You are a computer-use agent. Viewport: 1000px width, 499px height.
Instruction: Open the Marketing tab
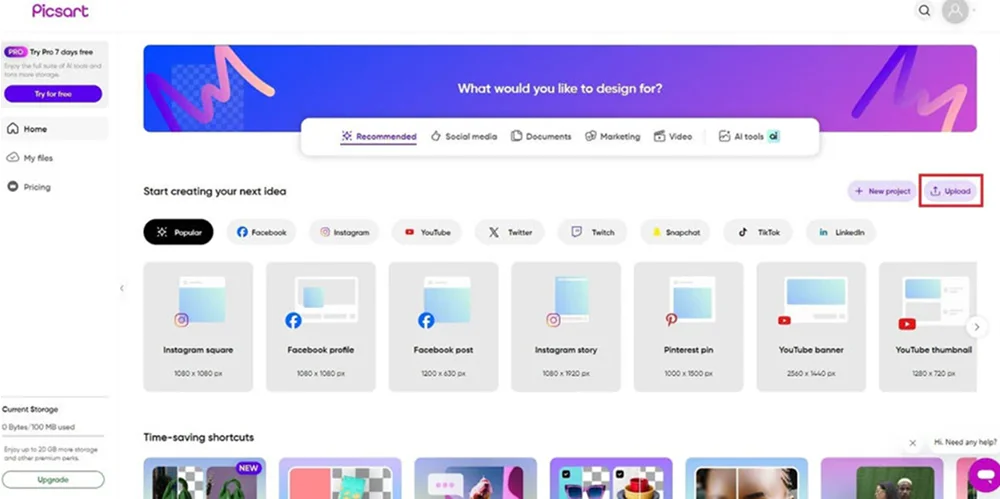(612, 136)
